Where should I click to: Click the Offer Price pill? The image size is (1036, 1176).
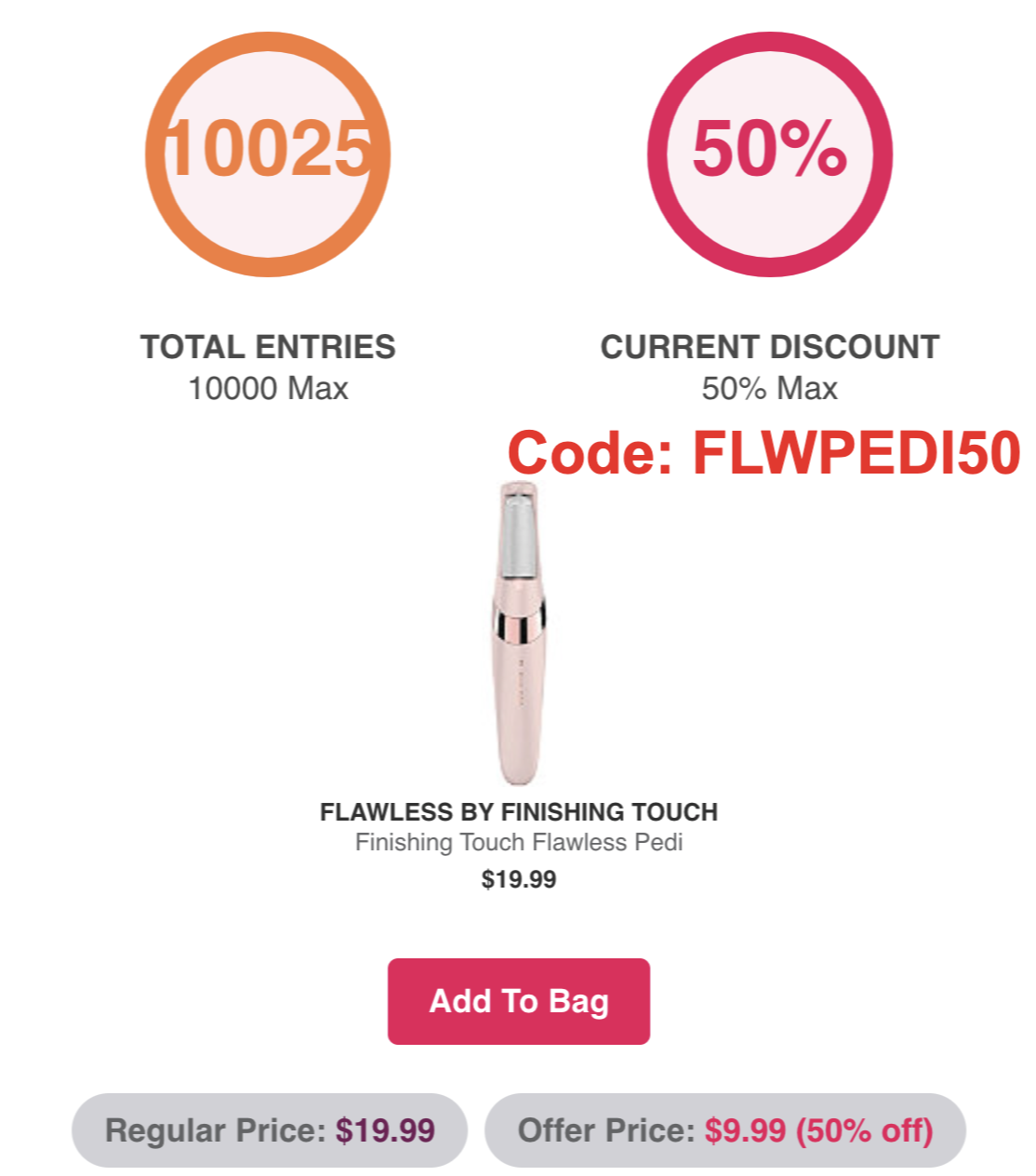coord(725,1130)
